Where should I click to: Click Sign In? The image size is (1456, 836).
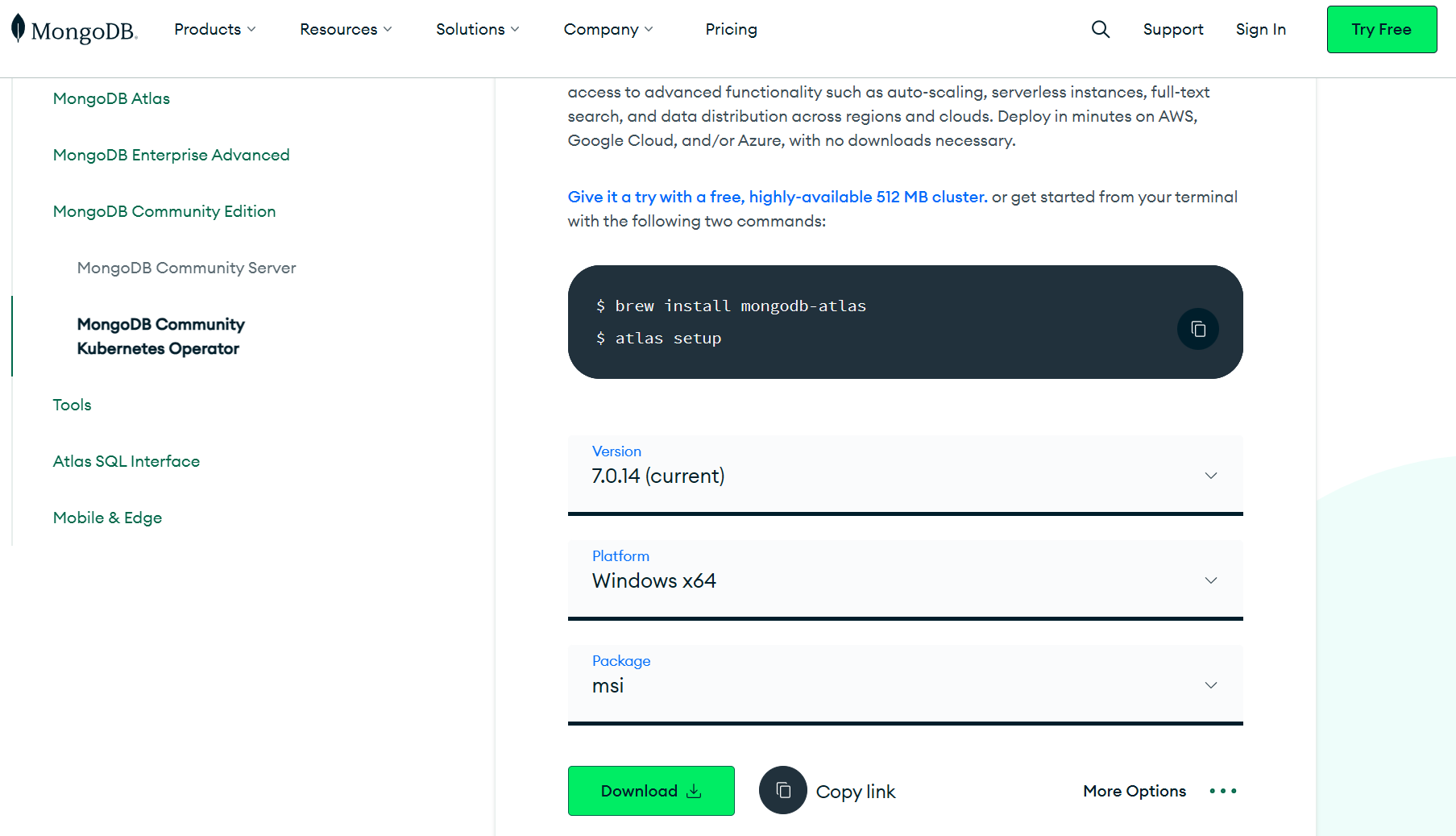[x=1261, y=29]
